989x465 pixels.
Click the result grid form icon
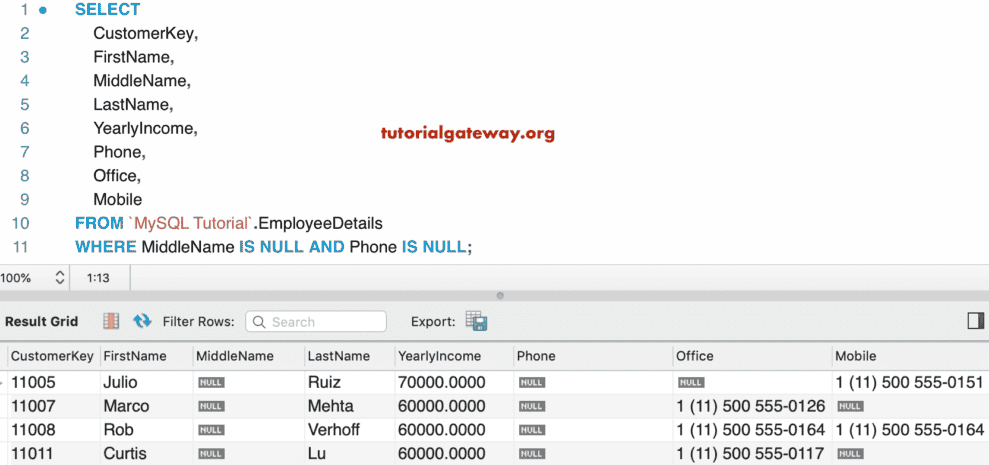coord(111,321)
